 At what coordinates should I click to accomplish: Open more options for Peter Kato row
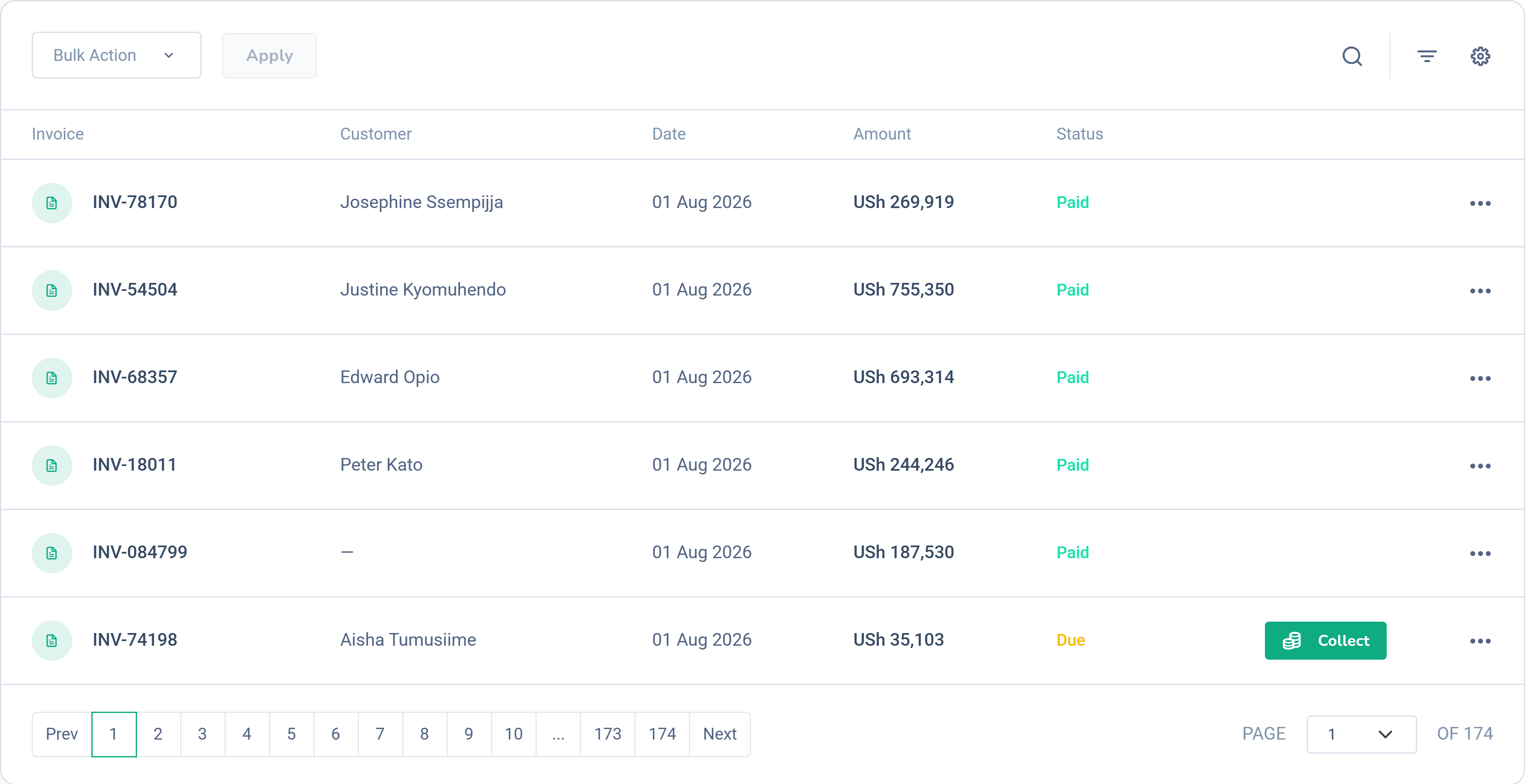click(1480, 466)
